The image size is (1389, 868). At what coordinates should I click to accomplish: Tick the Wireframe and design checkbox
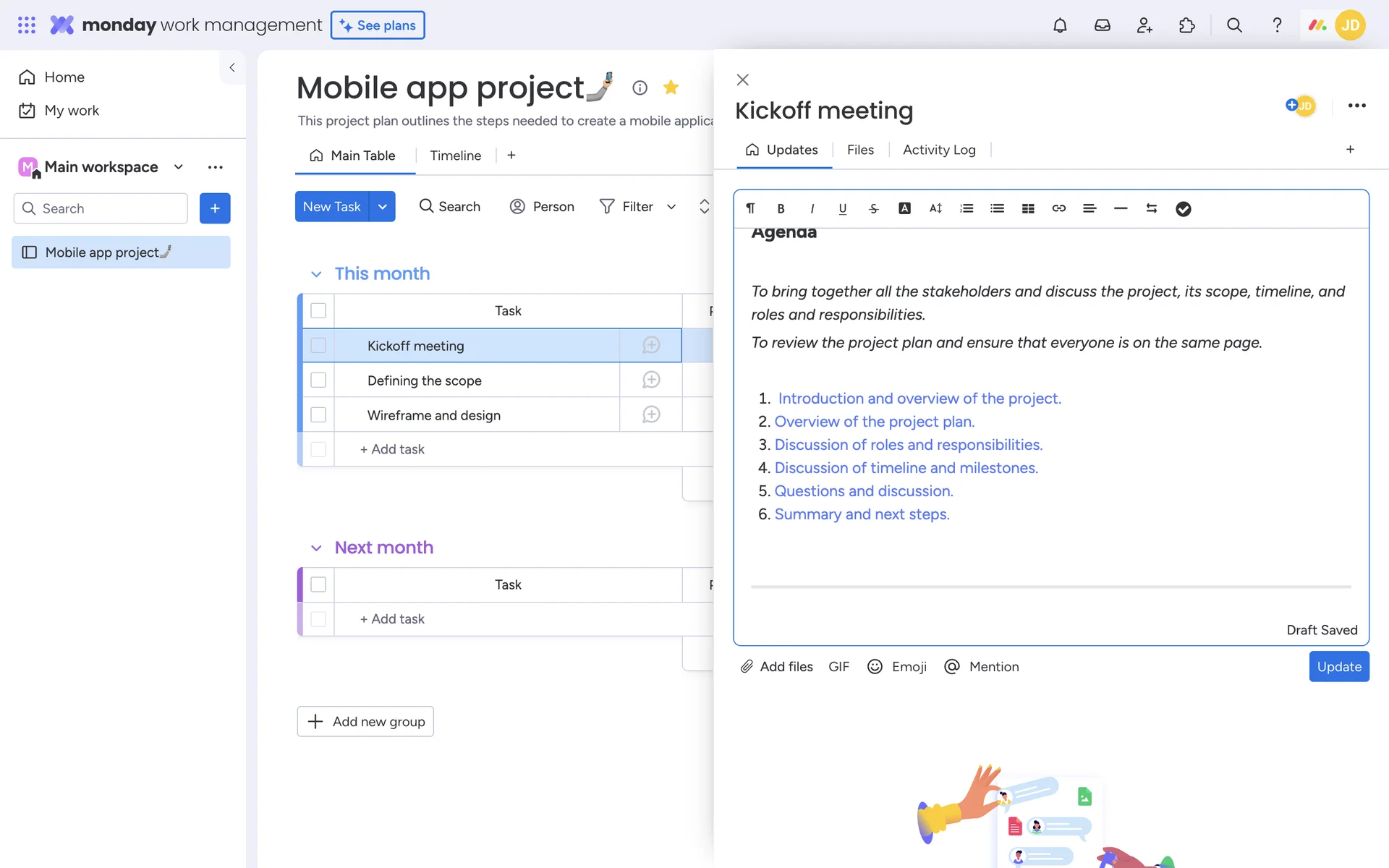click(318, 414)
